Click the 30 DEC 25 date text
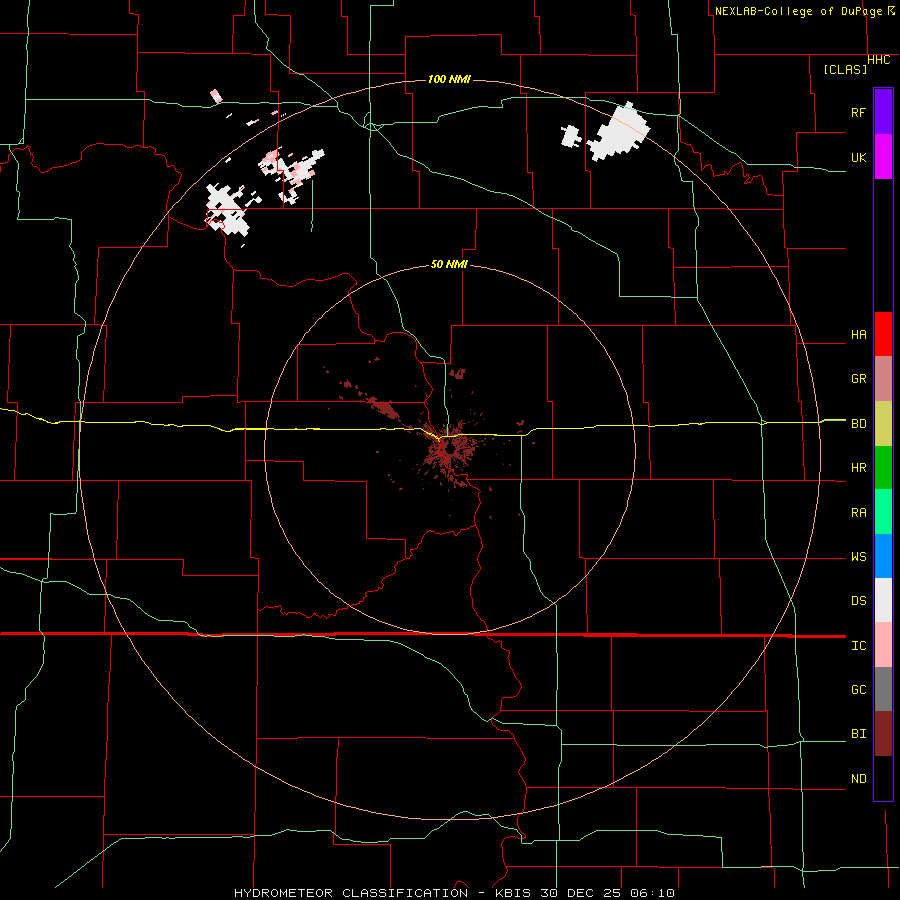This screenshot has width=900, height=900. (581, 893)
